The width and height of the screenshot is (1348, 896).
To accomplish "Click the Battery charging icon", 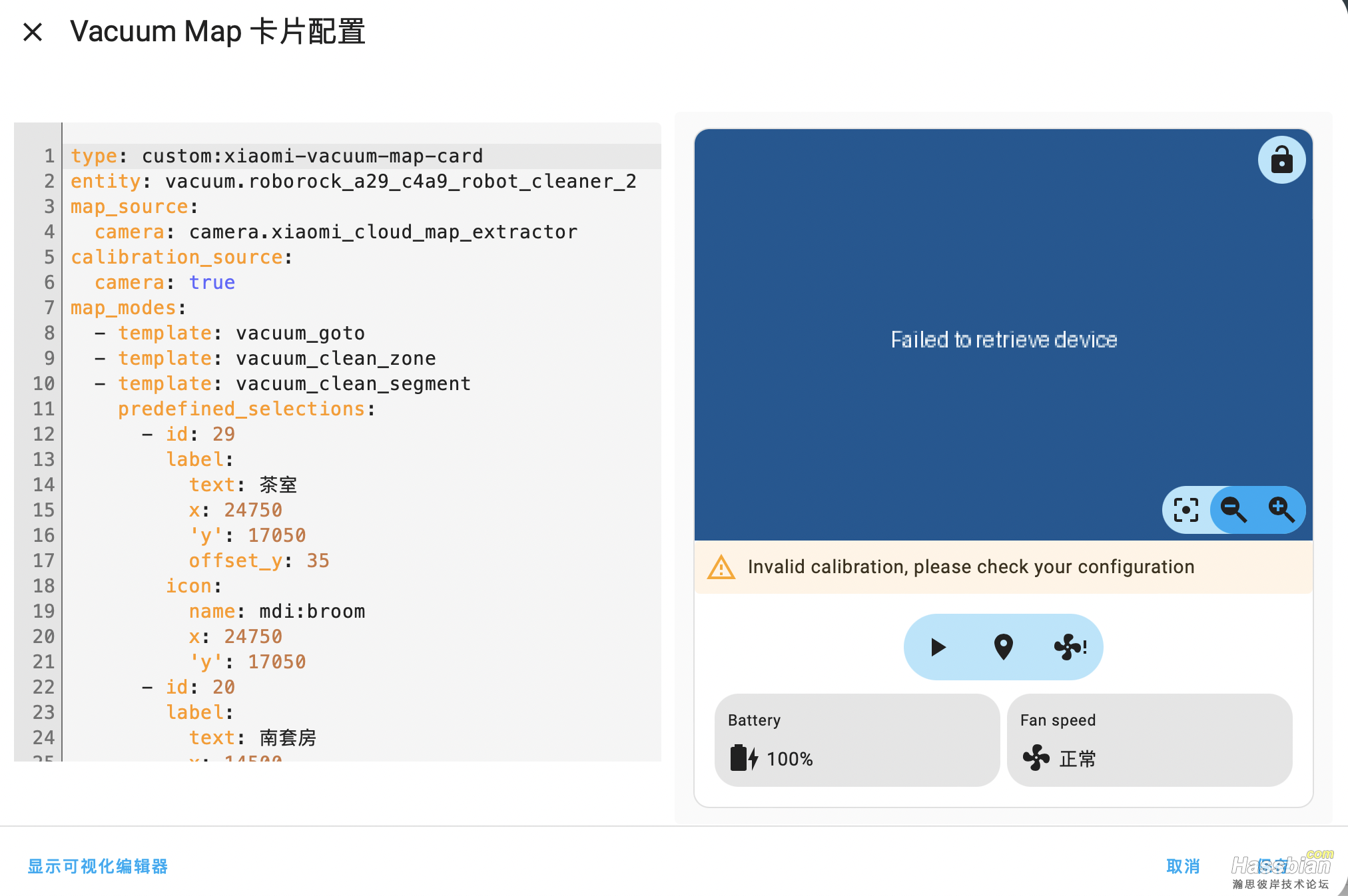I will point(744,758).
